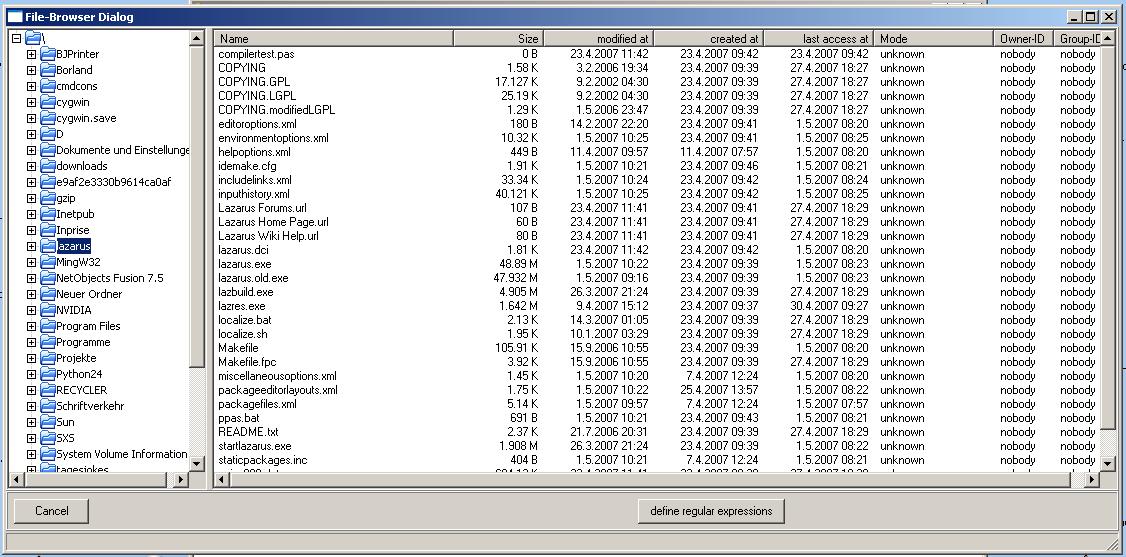Expand the BJPrinter folder node
Screen dimensions: 1126x557
[32, 54]
